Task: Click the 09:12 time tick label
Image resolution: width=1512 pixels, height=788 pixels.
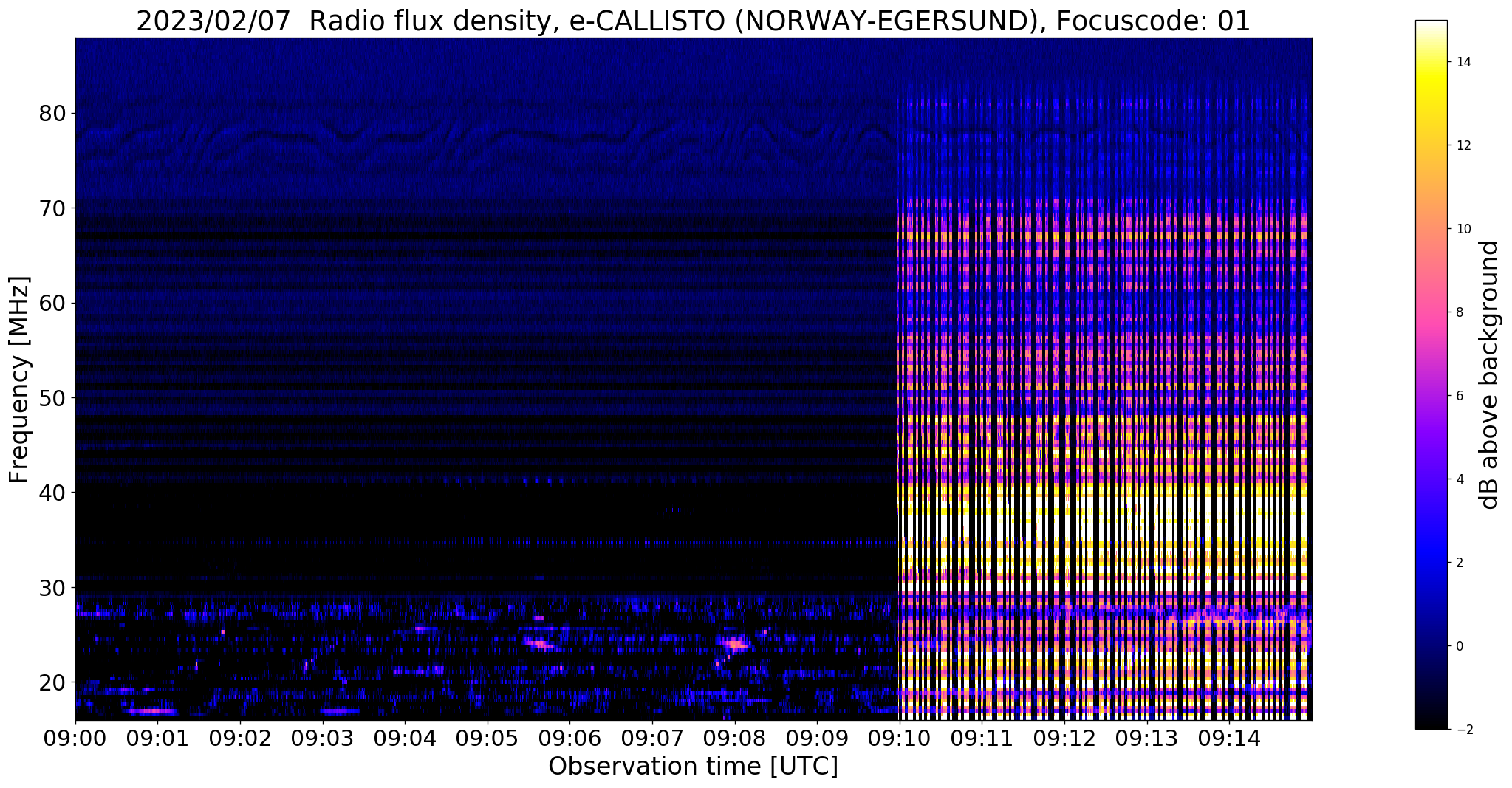Action: click(x=1064, y=737)
